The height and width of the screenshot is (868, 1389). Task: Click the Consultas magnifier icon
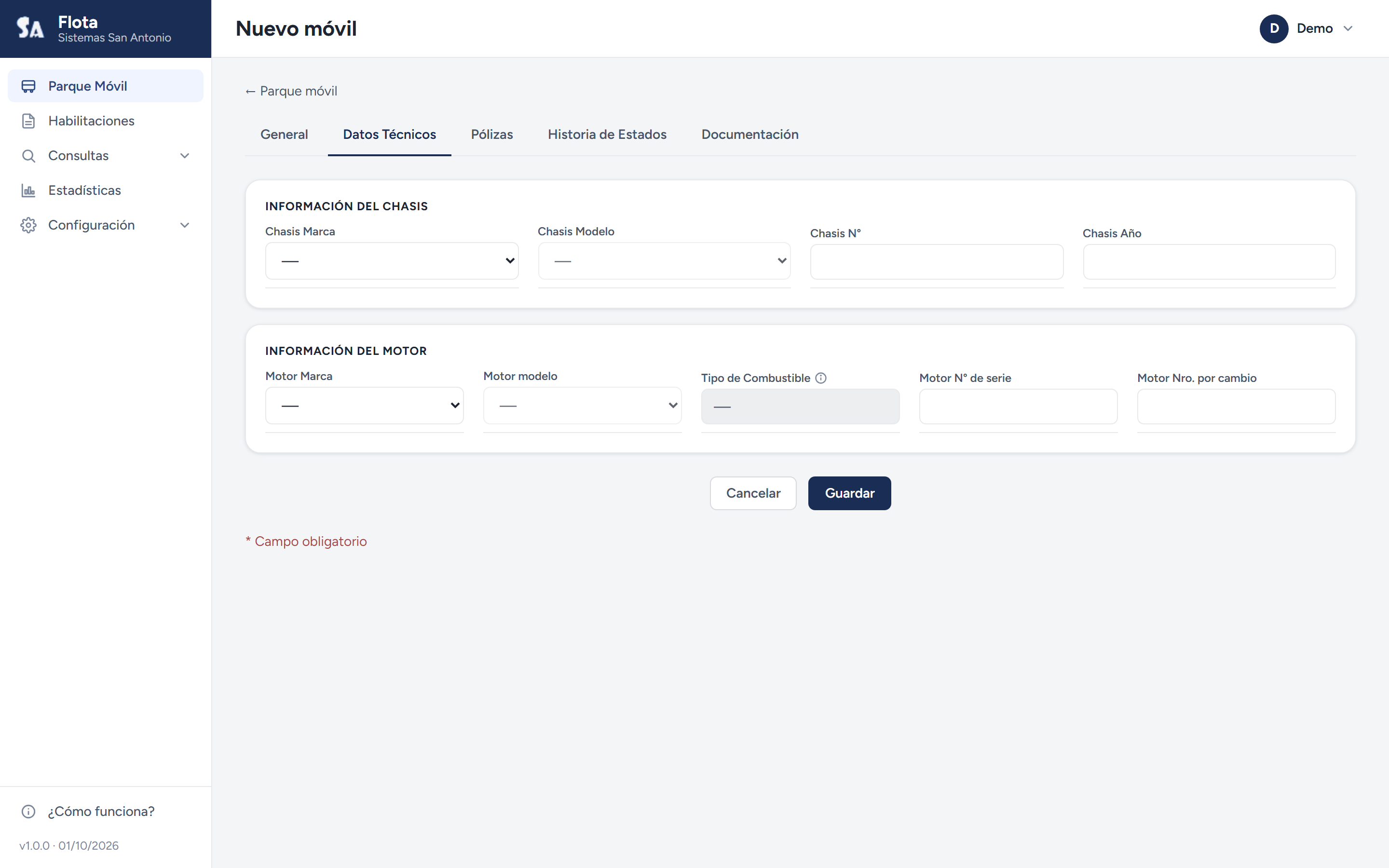(x=28, y=156)
